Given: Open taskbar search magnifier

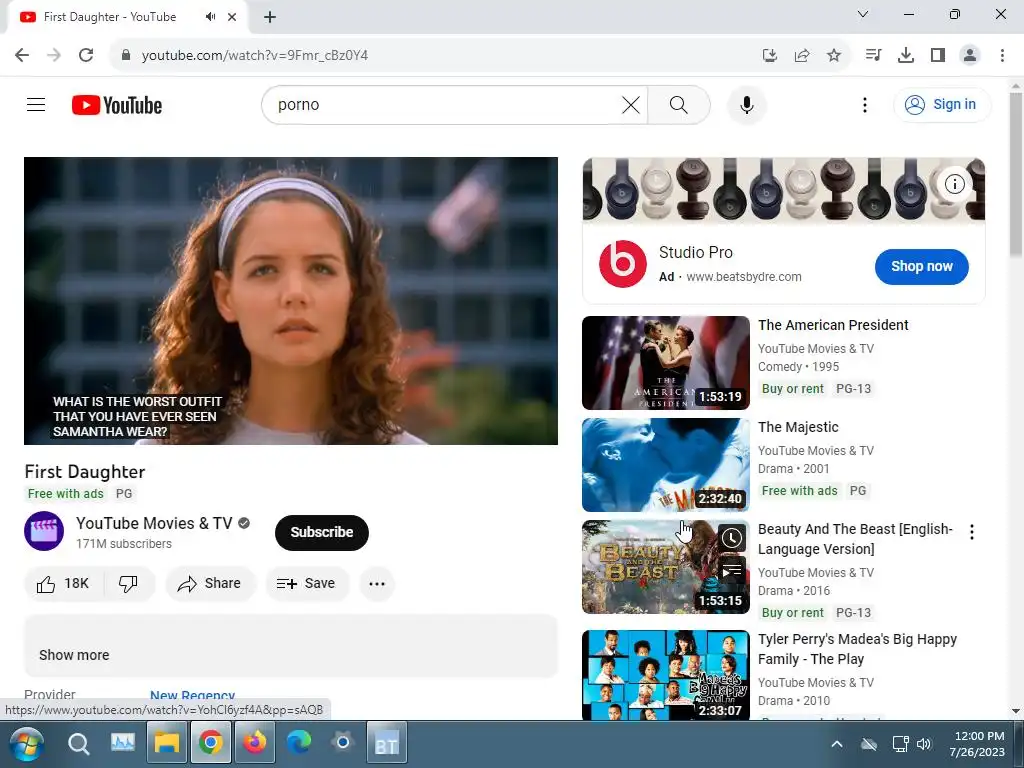Looking at the screenshot, I should pos(78,744).
